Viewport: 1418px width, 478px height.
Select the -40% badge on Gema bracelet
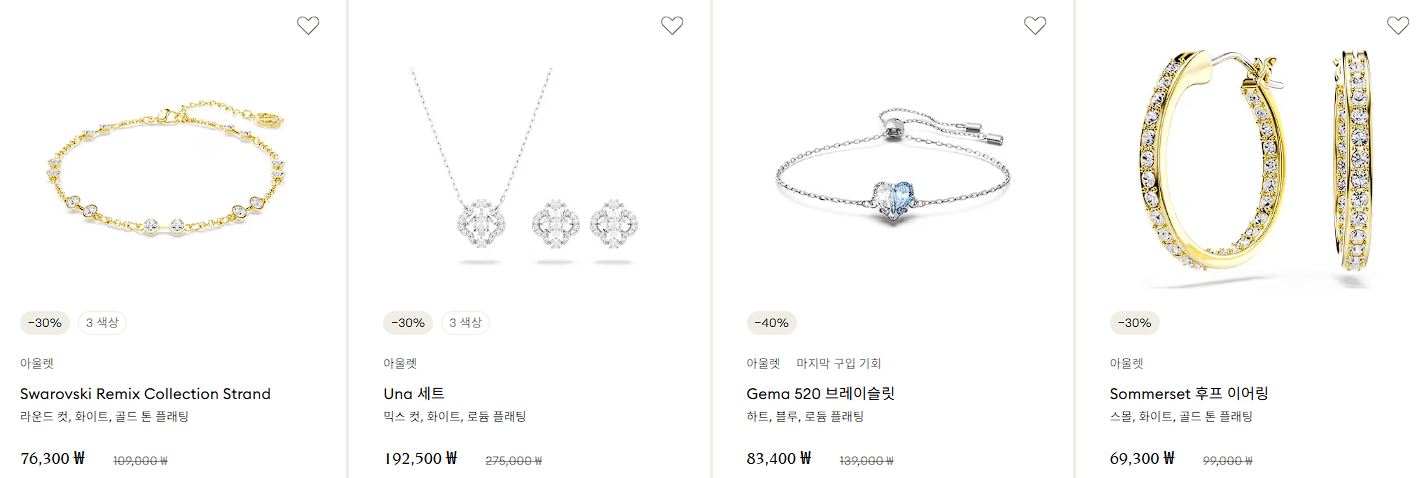pos(772,323)
